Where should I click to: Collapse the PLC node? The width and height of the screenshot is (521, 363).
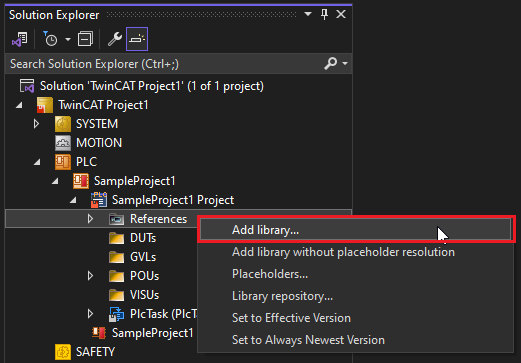tap(37, 162)
